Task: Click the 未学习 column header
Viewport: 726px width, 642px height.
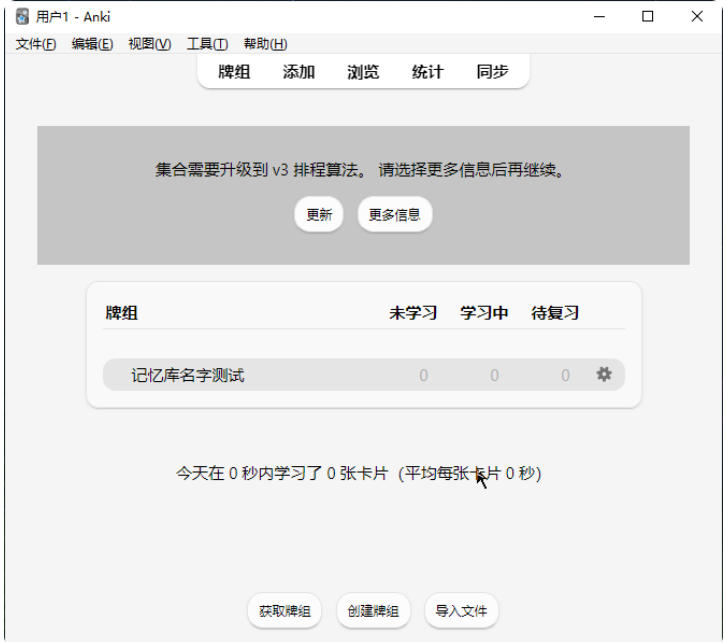Action: click(x=413, y=313)
